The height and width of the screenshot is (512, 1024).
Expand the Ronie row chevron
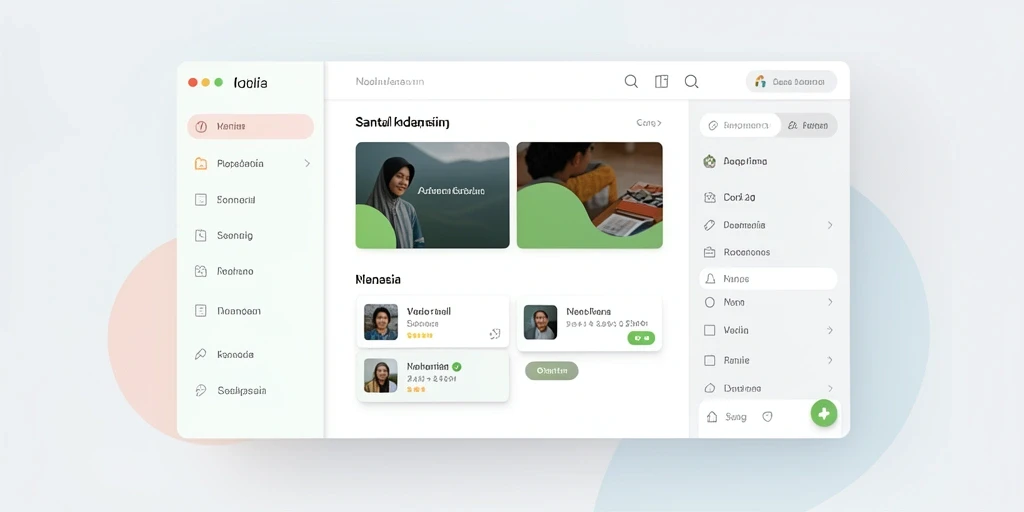(830, 360)
